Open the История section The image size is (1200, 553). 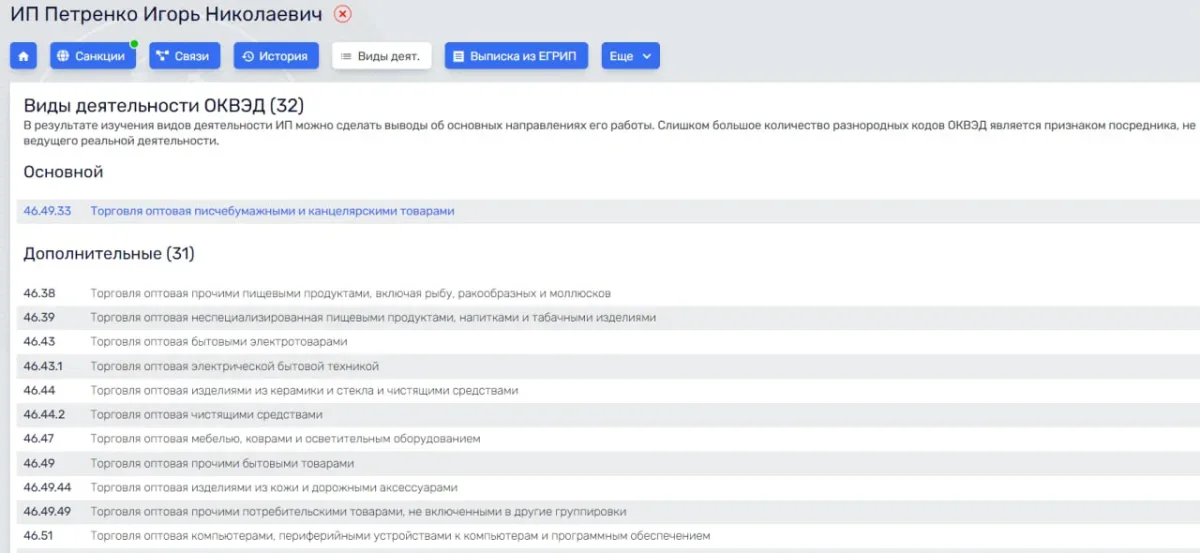[276, 56]
